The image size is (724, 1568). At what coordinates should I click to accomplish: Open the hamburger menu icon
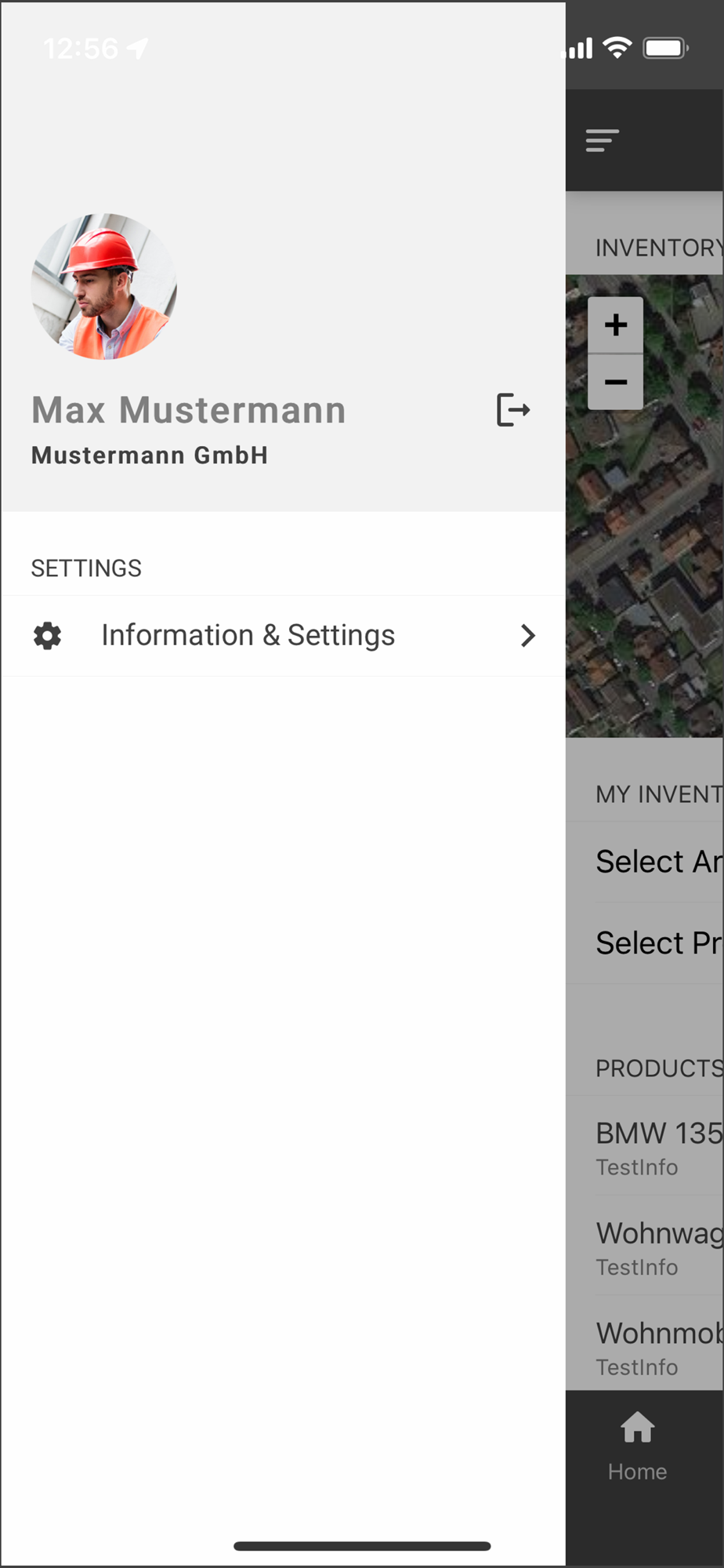tap(603, 140)
